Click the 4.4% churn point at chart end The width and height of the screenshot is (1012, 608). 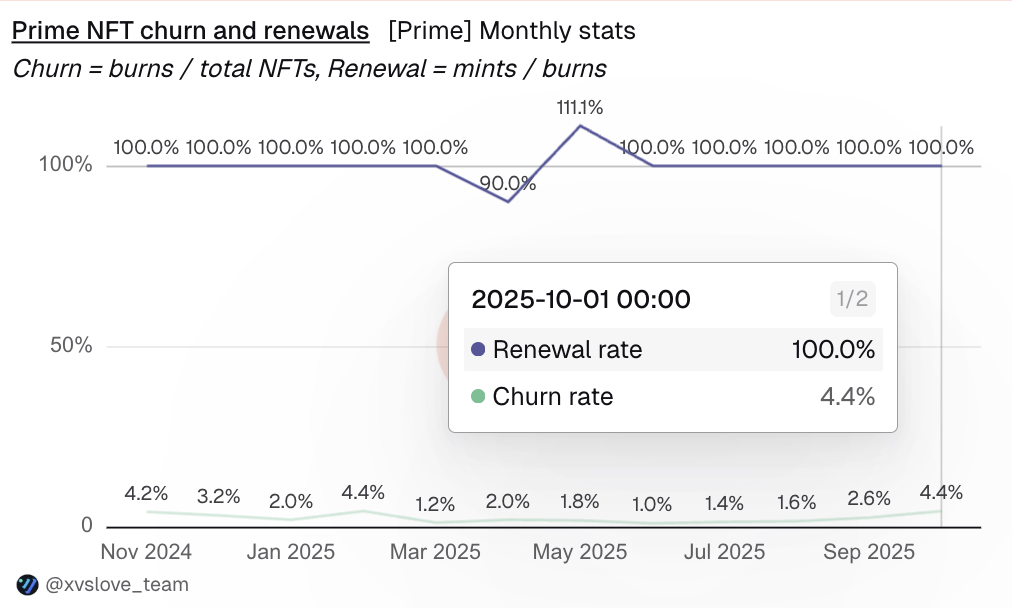(941, 511)
